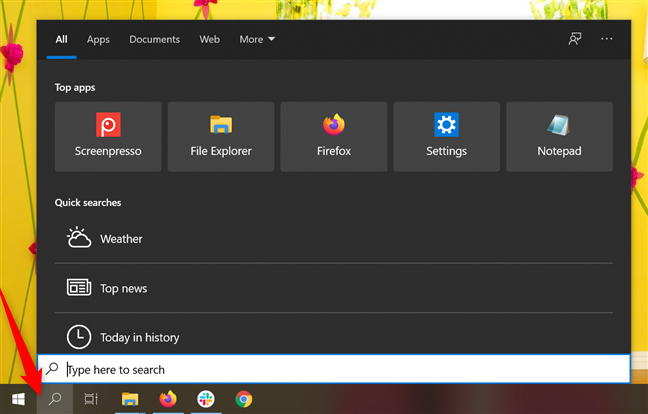Switch to the Apps tab
The height and width of the screenshot is (414, 648).
tap(98, 40)
